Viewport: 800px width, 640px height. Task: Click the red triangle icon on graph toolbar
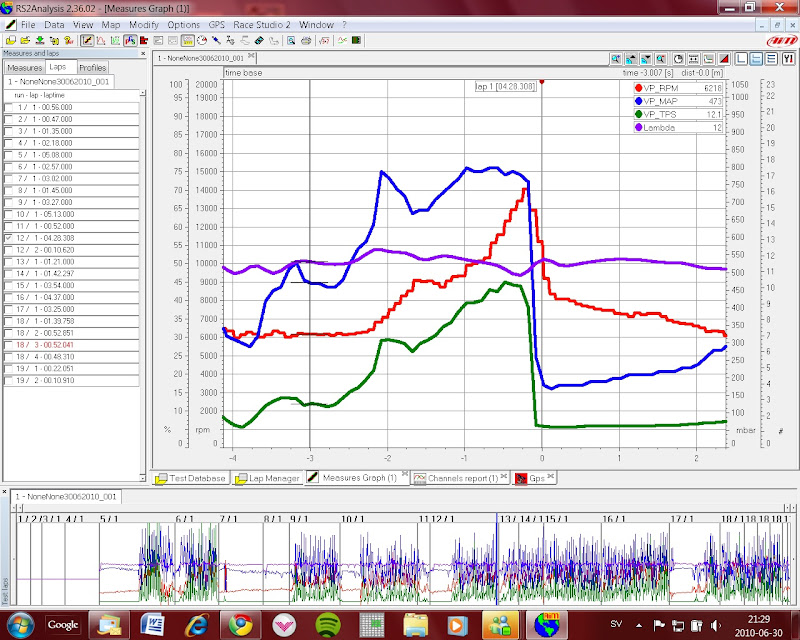pos(723,59)
